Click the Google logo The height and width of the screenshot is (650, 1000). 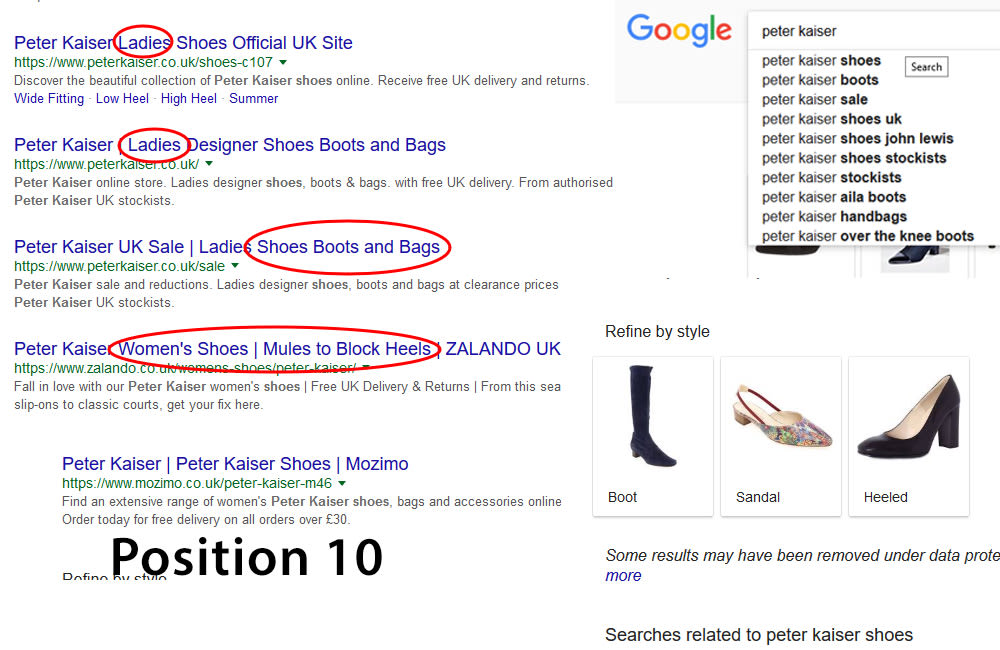click(679, 30)
